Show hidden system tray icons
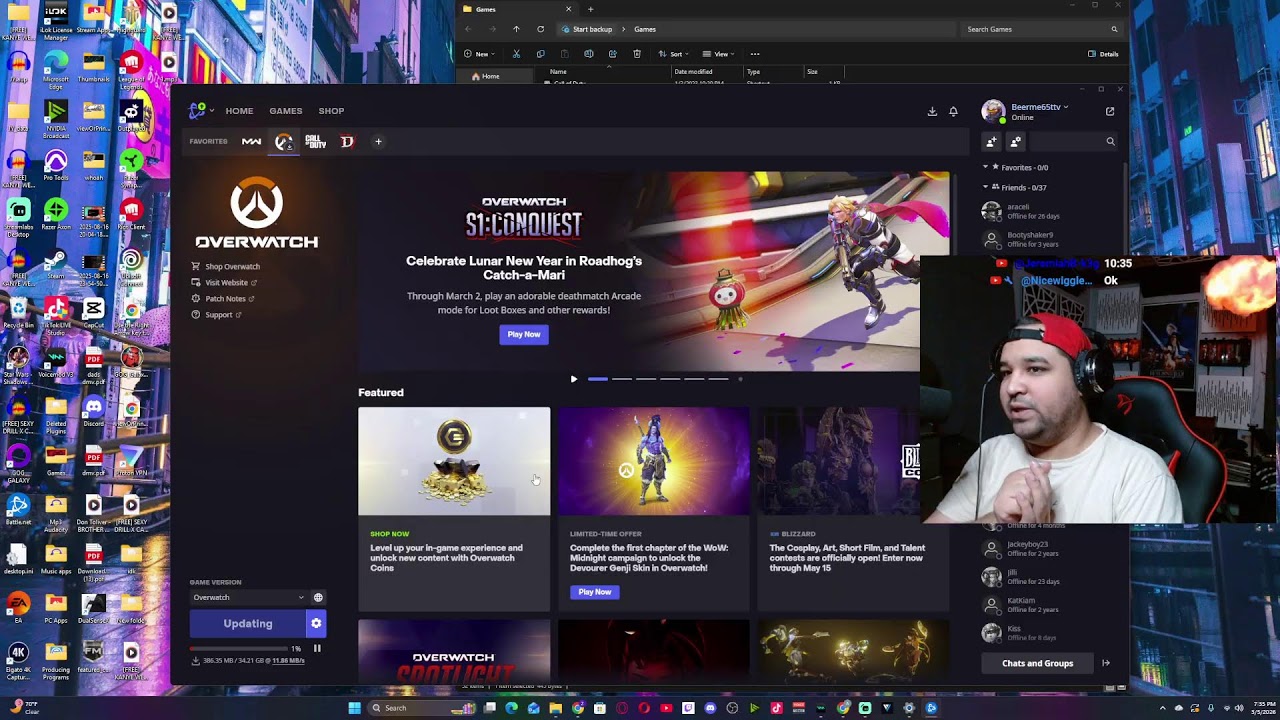 point(1163,708)
